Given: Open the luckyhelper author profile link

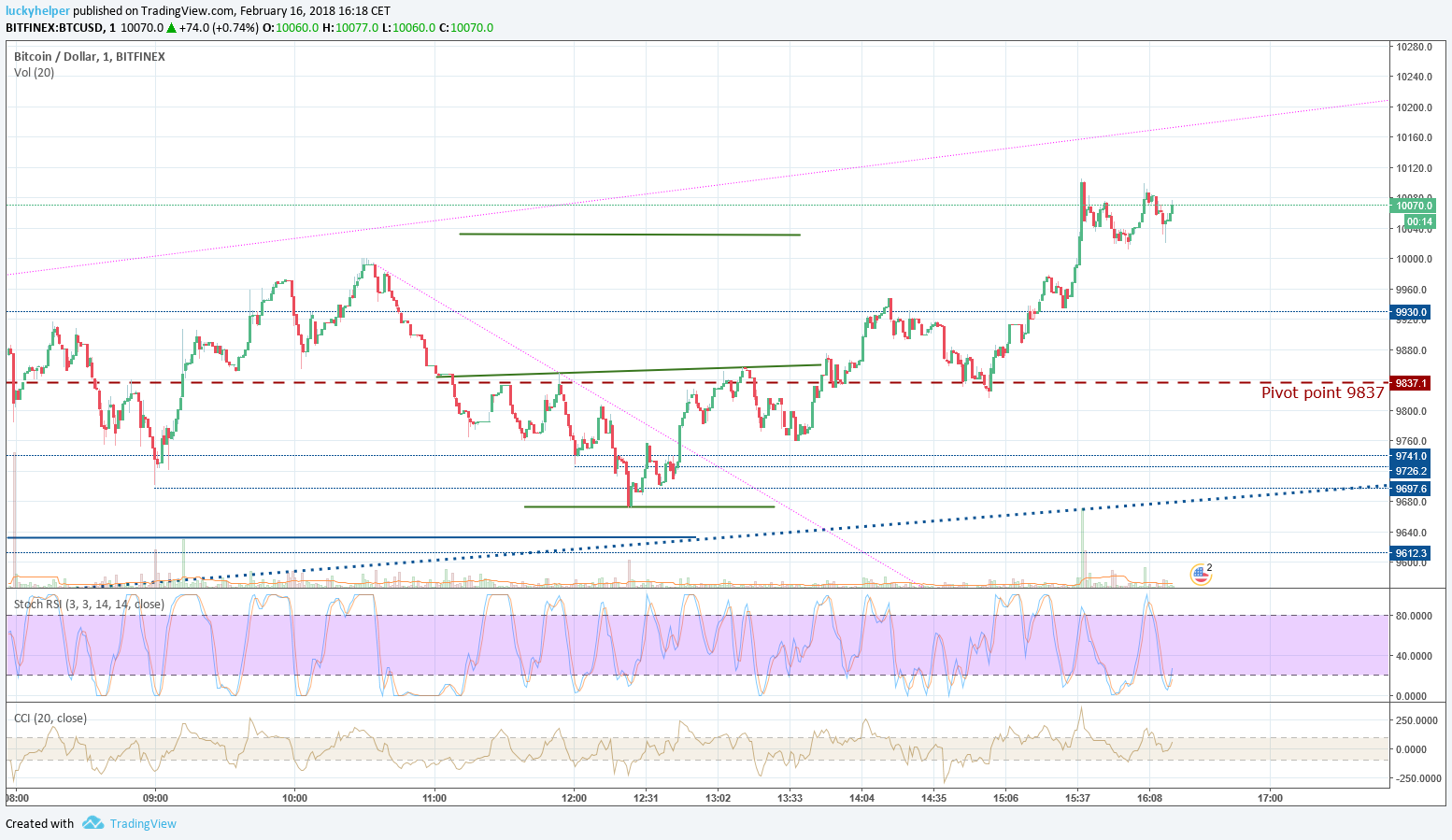Looking at the screenshot, I should coord(37,11).
